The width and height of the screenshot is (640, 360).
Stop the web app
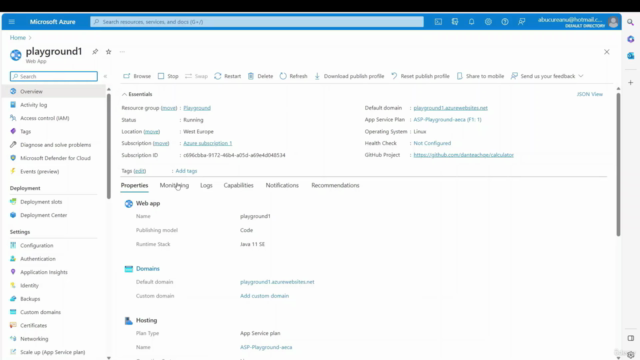pos(168,76)
